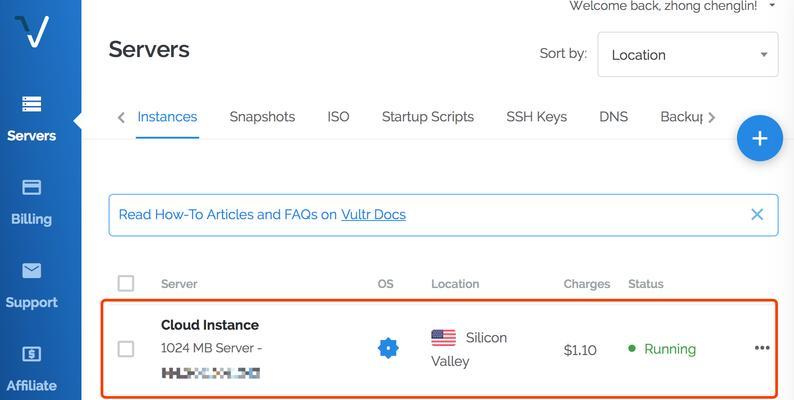Open the Servers sidebar icon
794x400 pixels.
coord(32,104)
